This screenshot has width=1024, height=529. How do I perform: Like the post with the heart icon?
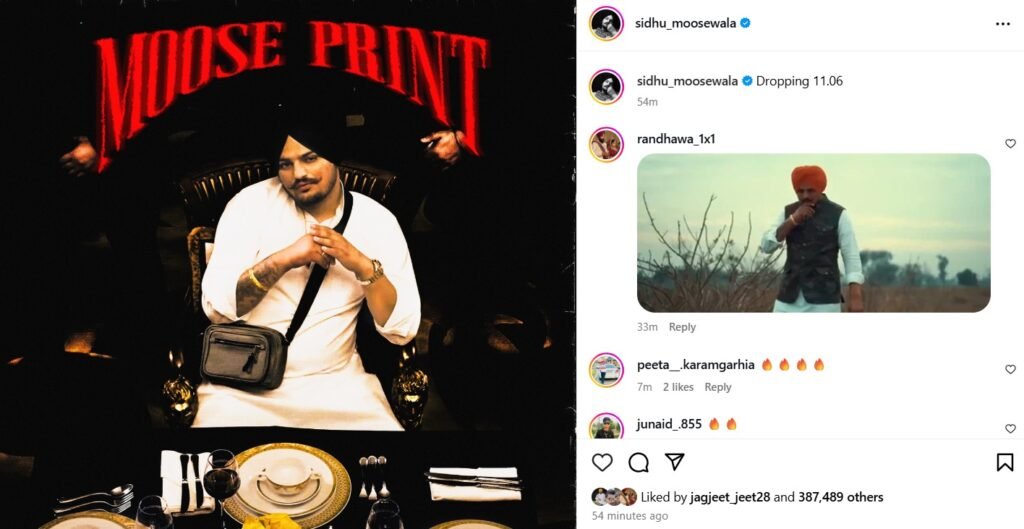tap(601, 462)
